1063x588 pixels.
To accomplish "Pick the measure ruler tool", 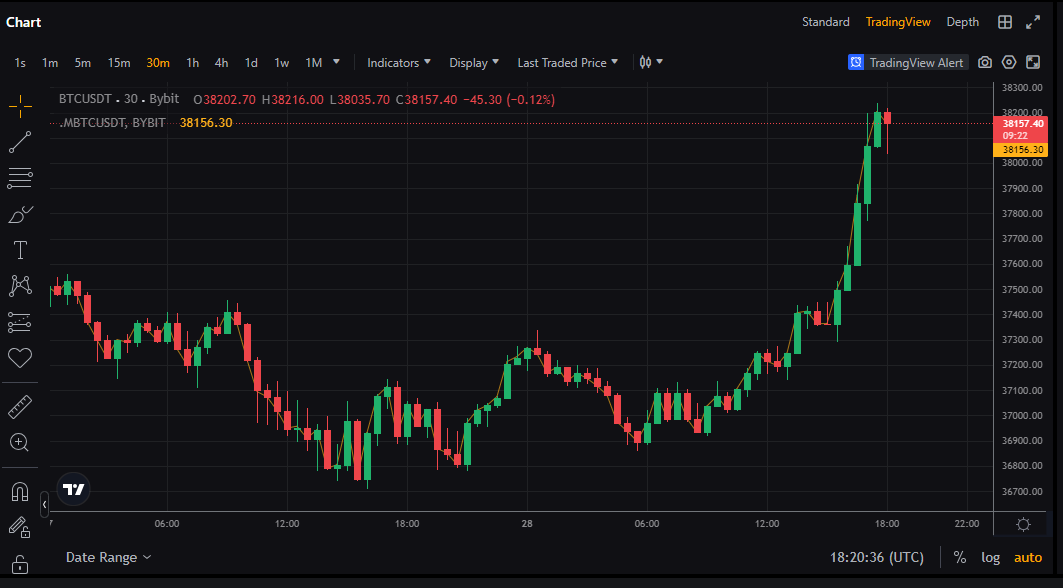I will 20,407.
